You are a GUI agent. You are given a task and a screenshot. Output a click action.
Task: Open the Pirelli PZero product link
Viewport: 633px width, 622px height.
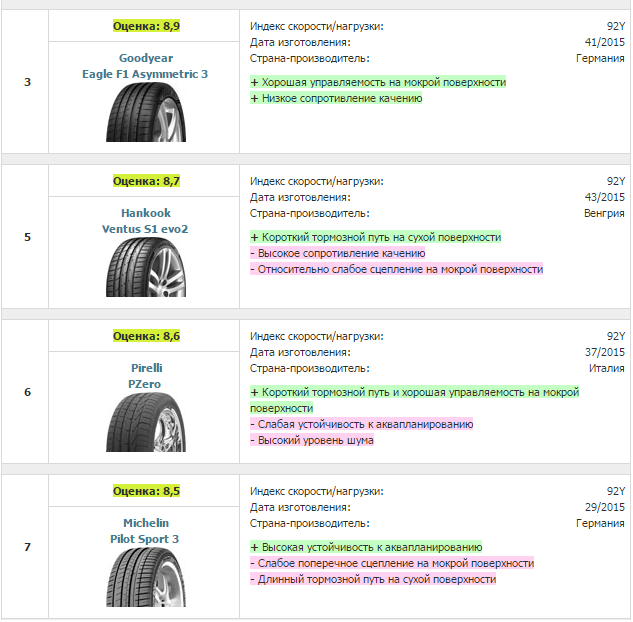pyautogui.click(x=146, y=375)
